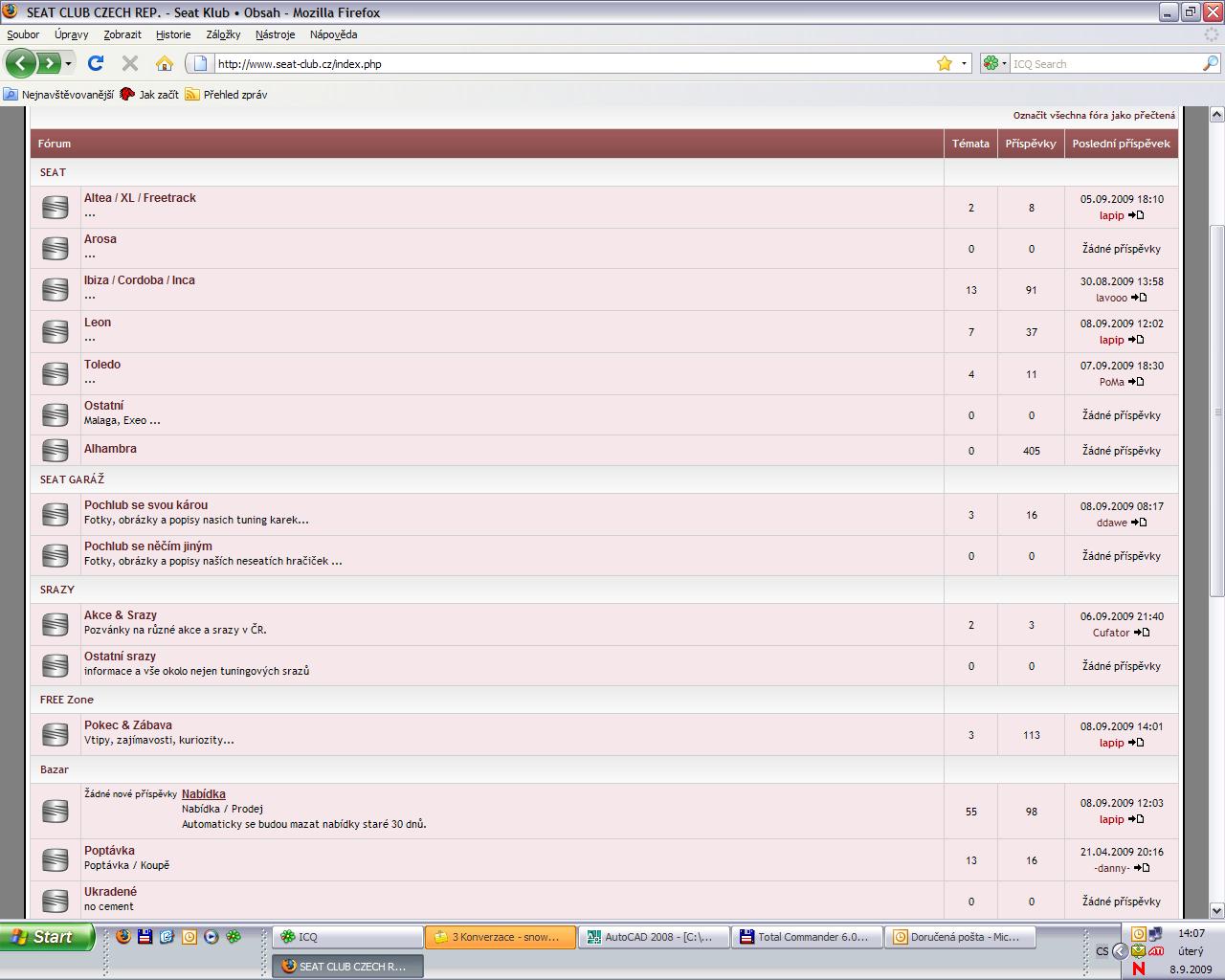Click the stop loading X icon

(x=130, y=63)
